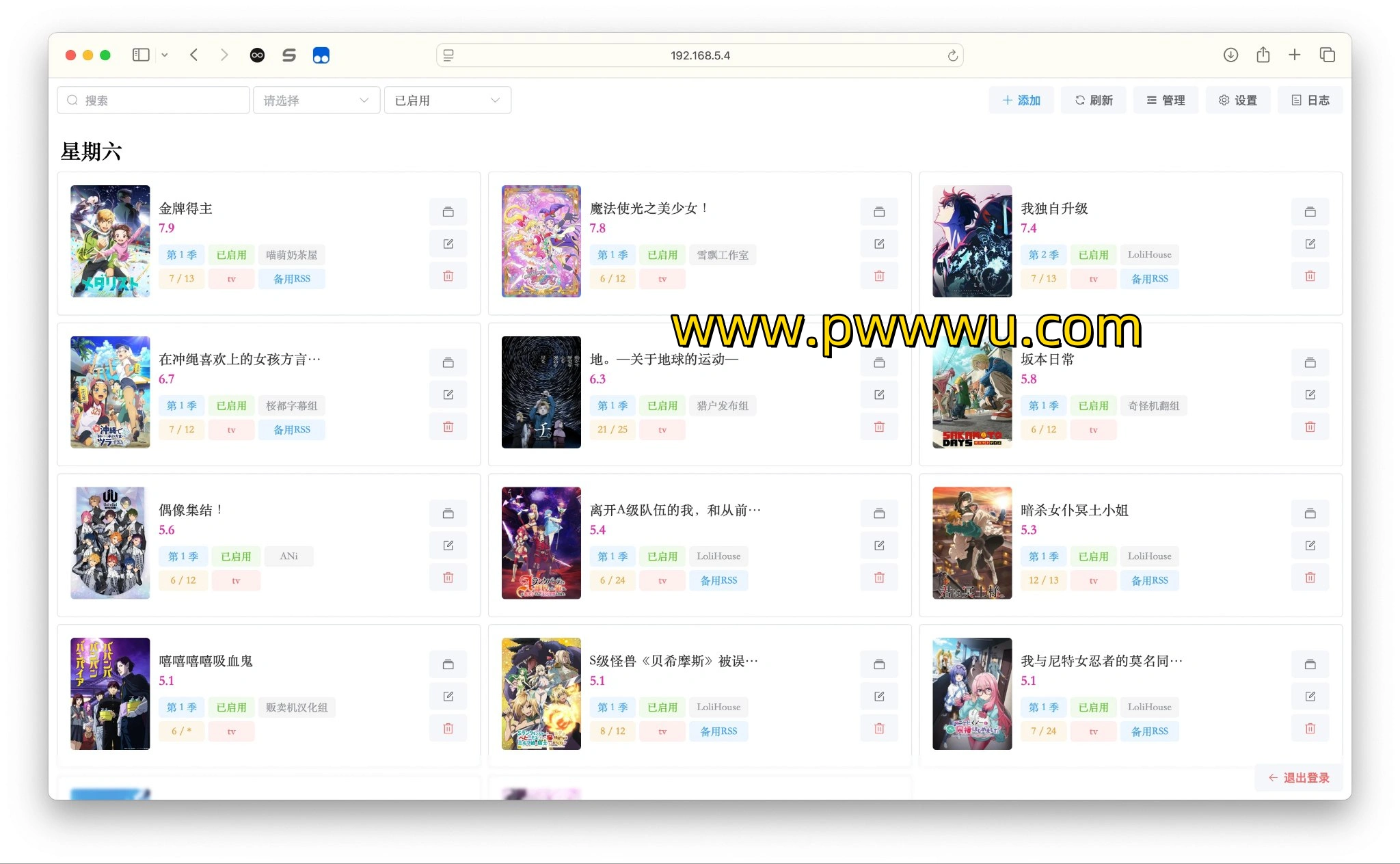This screenshot has height=864, width=1400.
Task: Edit the 坂本日常 entry
Action: tap(1310, 395)
